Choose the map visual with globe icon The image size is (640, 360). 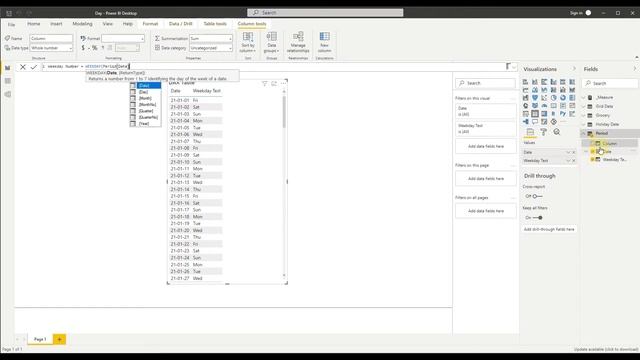point(525,106)
